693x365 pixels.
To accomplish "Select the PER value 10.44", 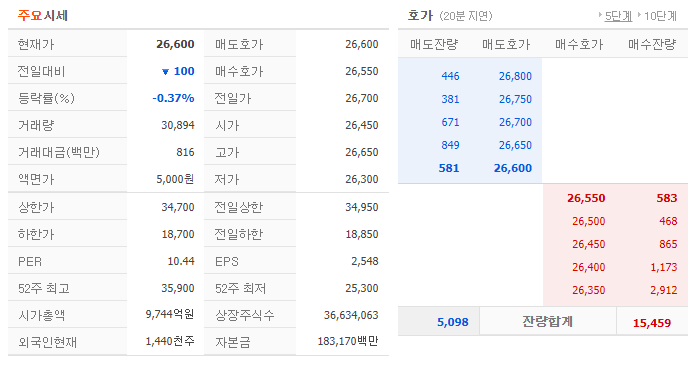I will pyautogui.click(x=181, y=261).
